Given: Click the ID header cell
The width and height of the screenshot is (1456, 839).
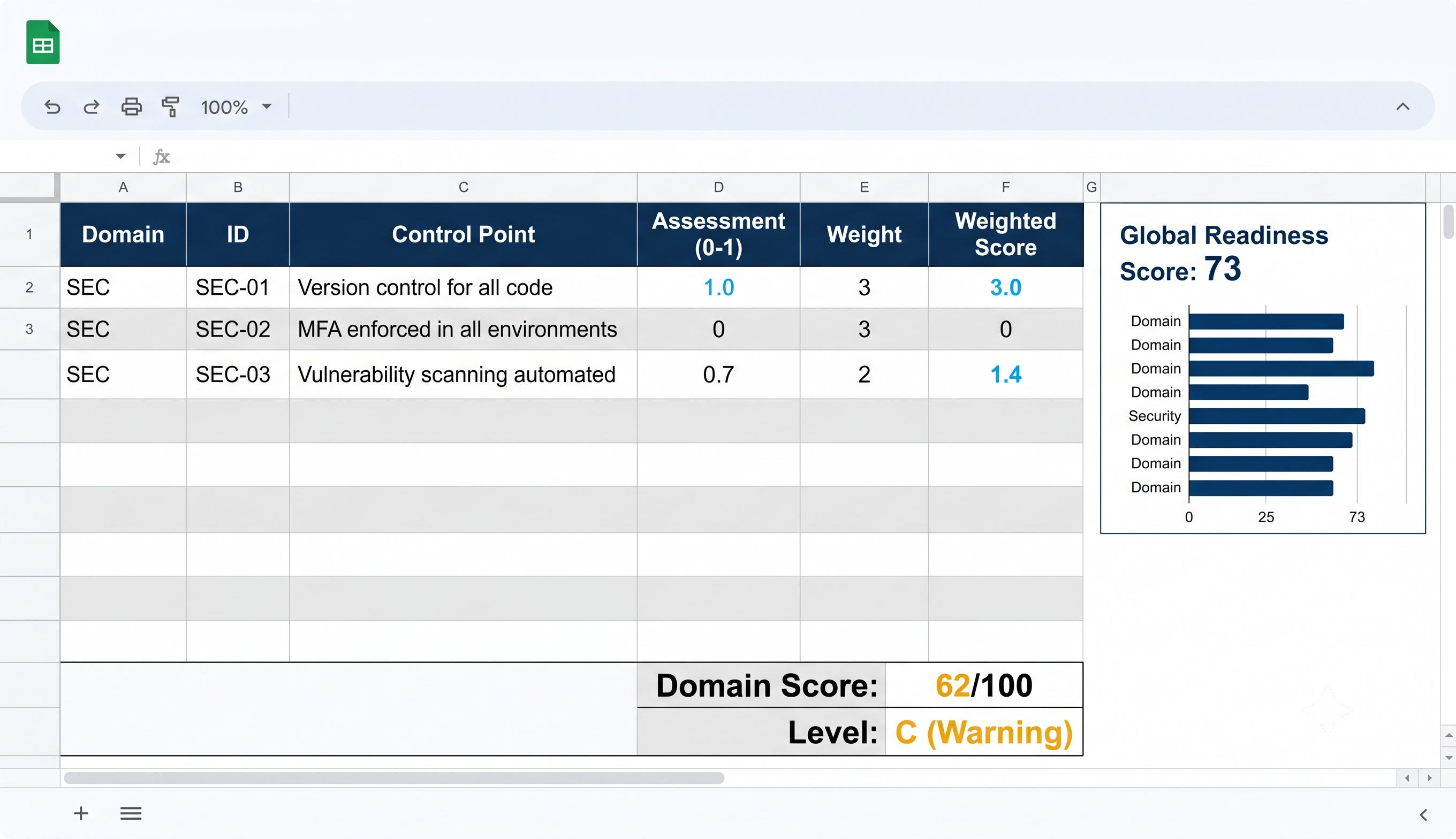Looking at the screenshot, I should (x=238, y=234).
